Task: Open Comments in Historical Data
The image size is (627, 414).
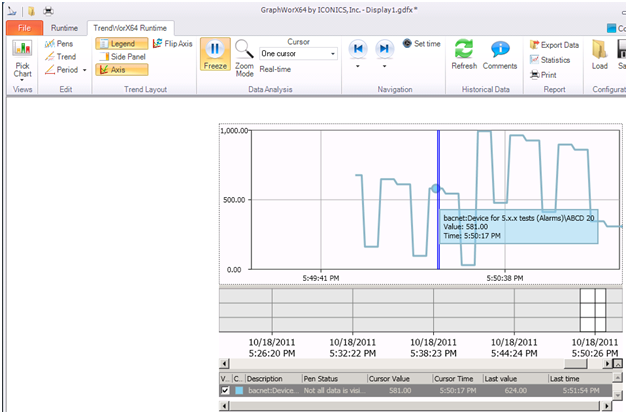Action: click(500, 50)
